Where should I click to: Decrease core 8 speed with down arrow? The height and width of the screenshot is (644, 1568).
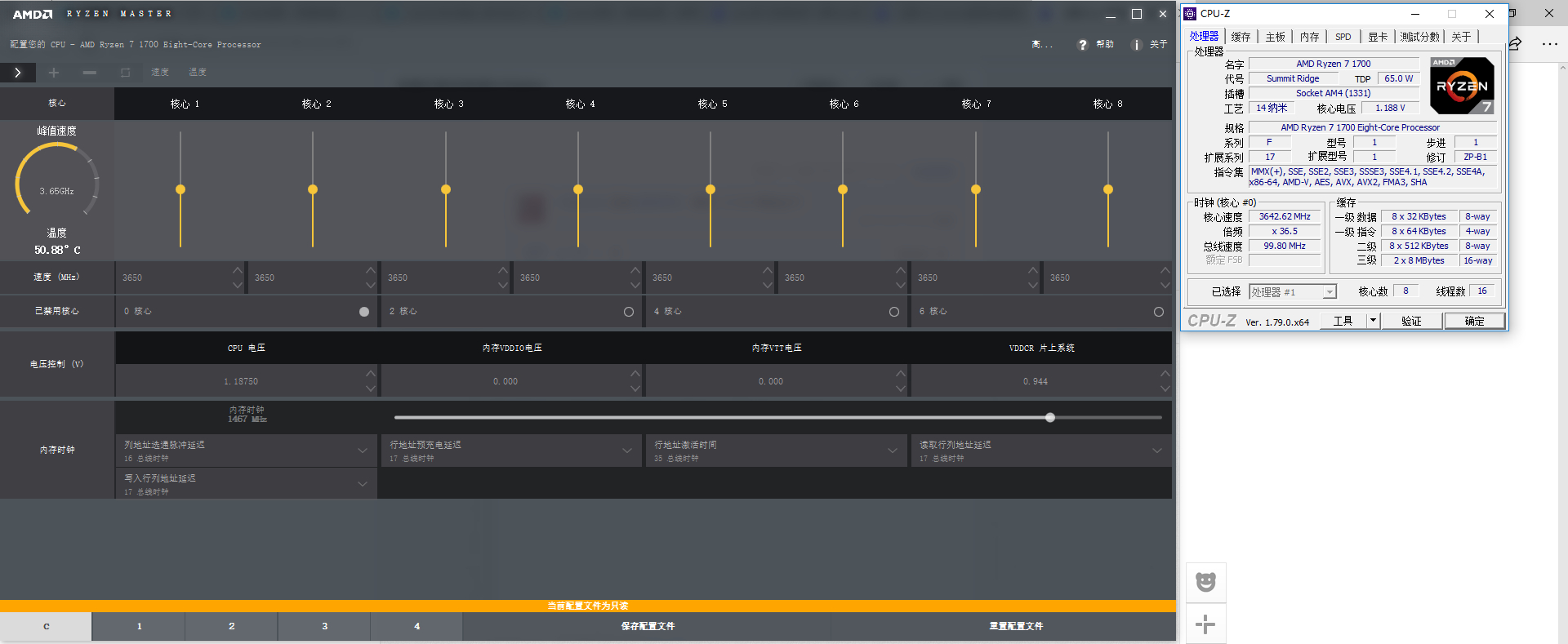click(x=1165, y=285)
